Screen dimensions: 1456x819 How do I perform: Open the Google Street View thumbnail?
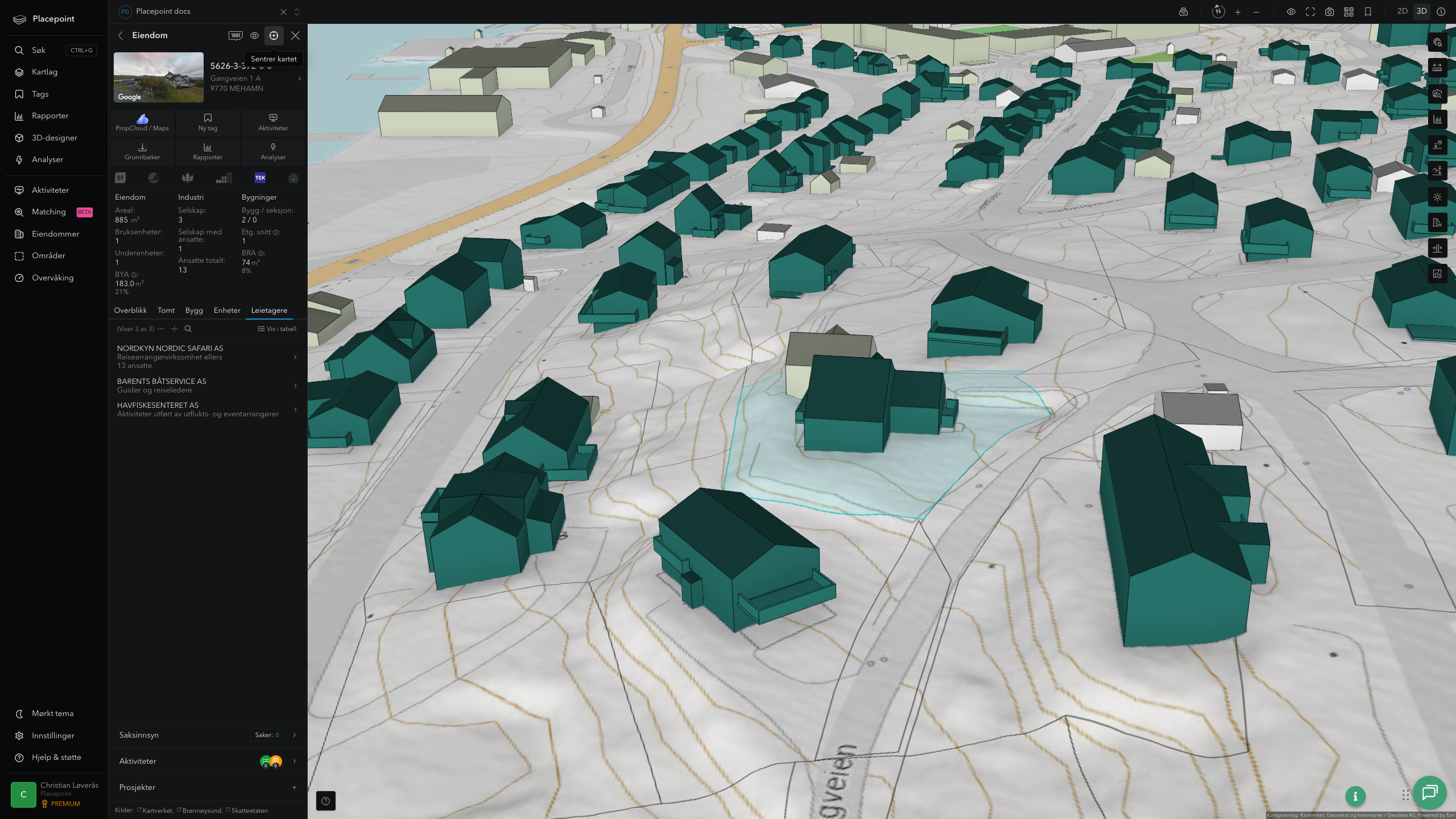tap(159, 77)
